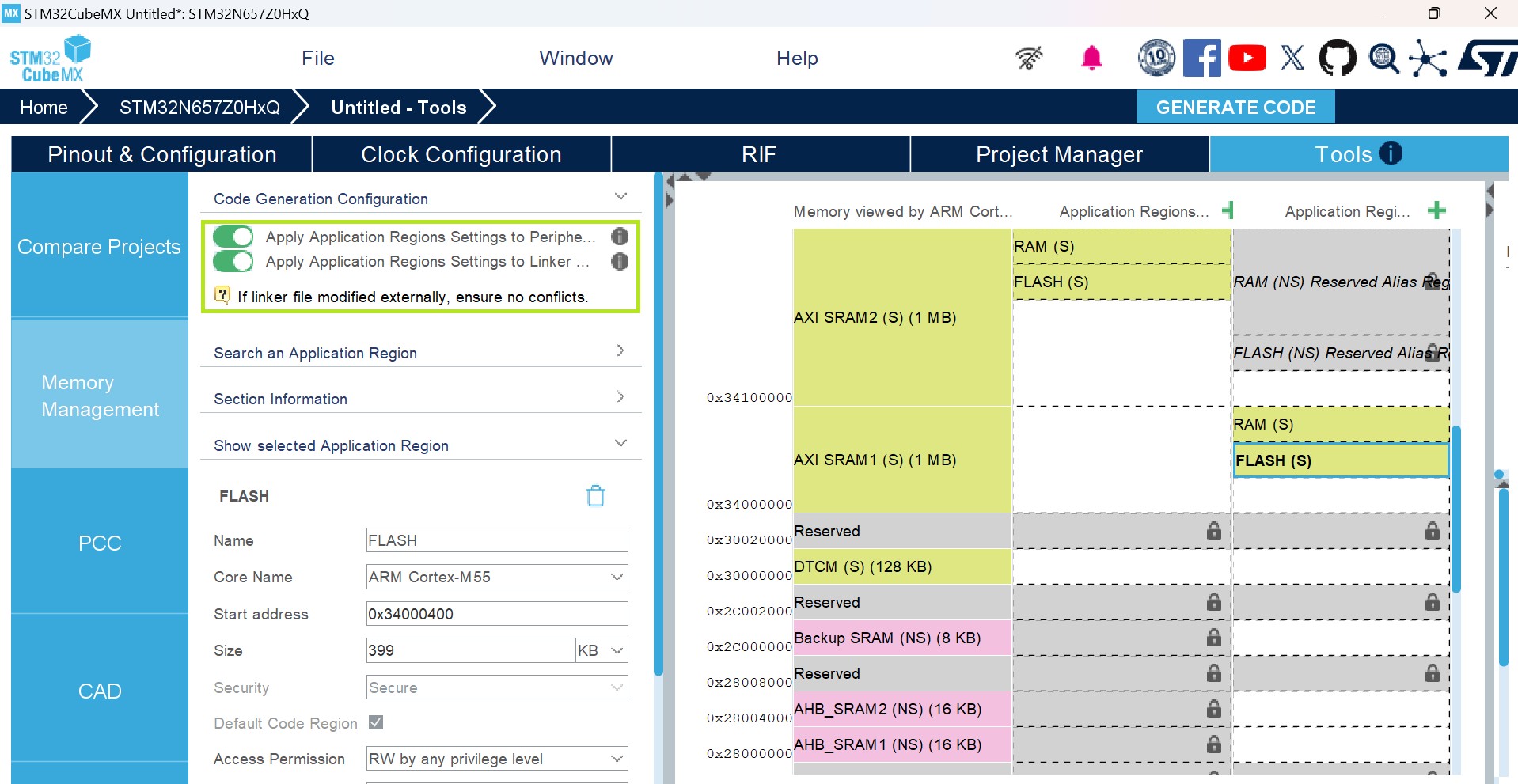Click the 10-year anniversary badge icon

click(x=1156, y=58)
